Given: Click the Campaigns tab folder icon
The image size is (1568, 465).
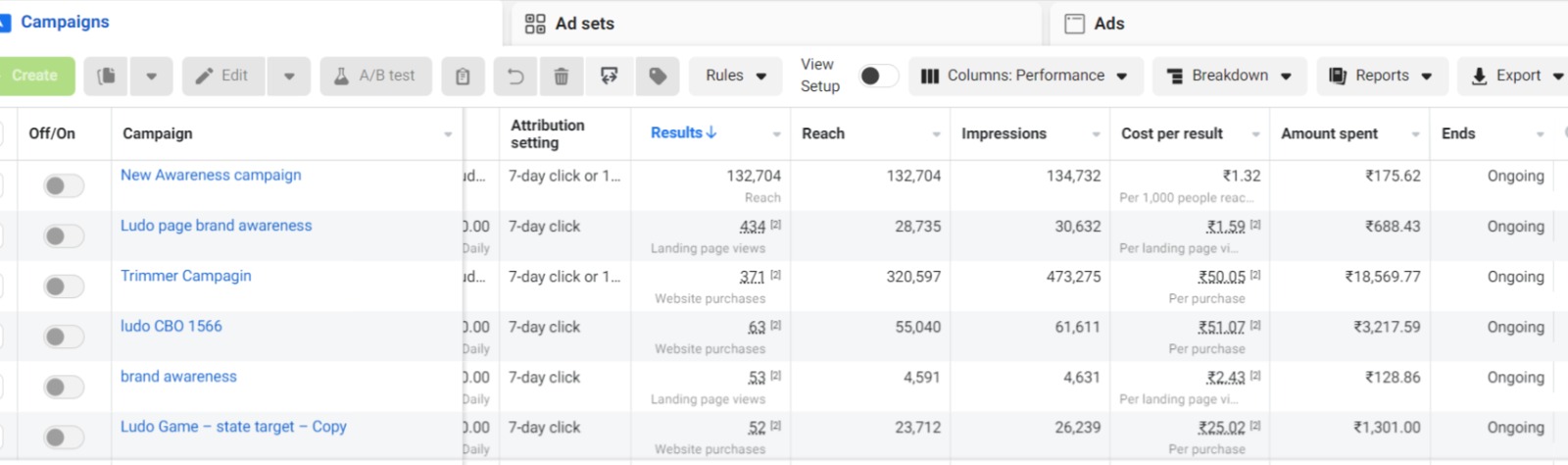Looking at the screenshot, I should tap(5, 22).
